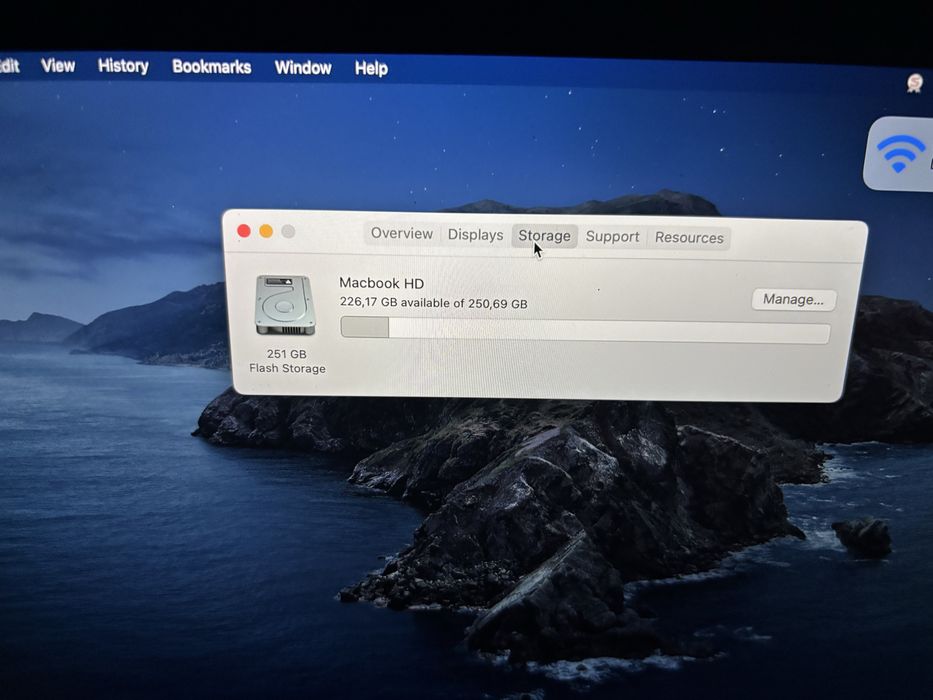Click the Manage... button

click(793, 299)
